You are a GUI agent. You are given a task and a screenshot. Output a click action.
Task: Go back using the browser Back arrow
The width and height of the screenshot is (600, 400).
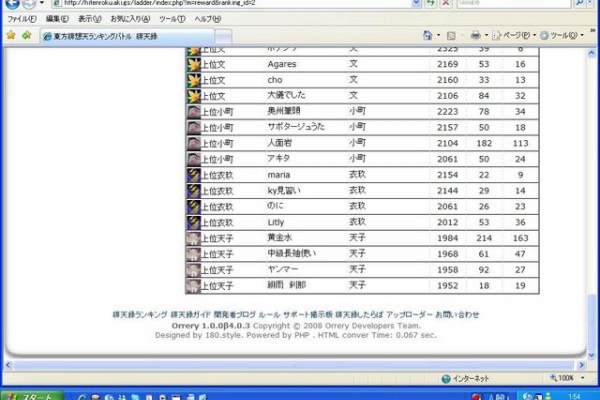12,3
